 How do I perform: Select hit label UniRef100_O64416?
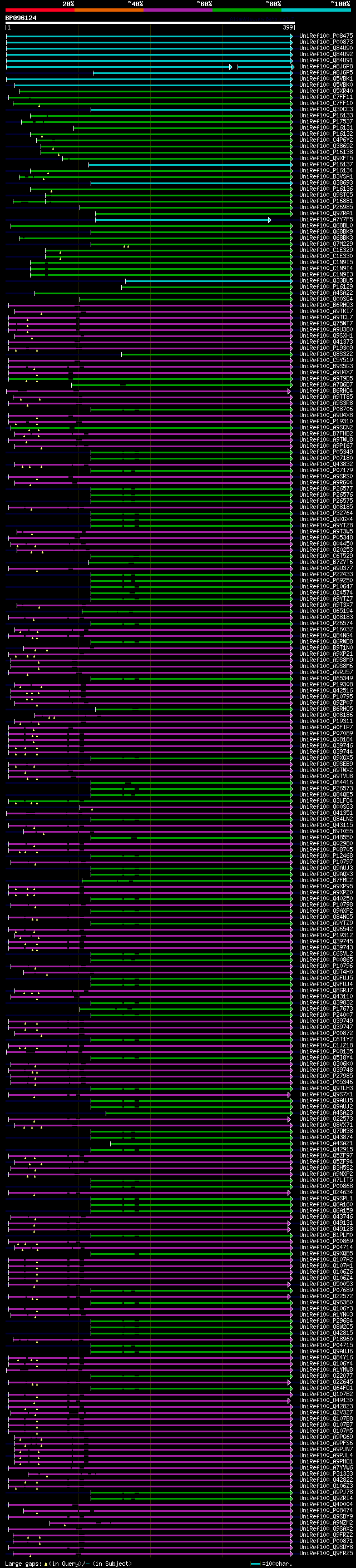tap(325, 782)
